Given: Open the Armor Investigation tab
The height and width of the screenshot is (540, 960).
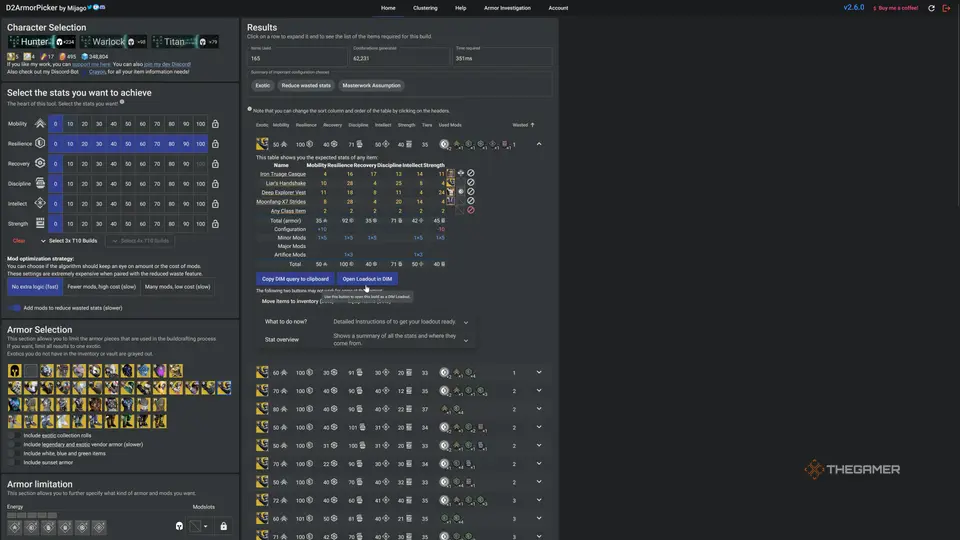Looking at the screenshot, I should point(507,8).
